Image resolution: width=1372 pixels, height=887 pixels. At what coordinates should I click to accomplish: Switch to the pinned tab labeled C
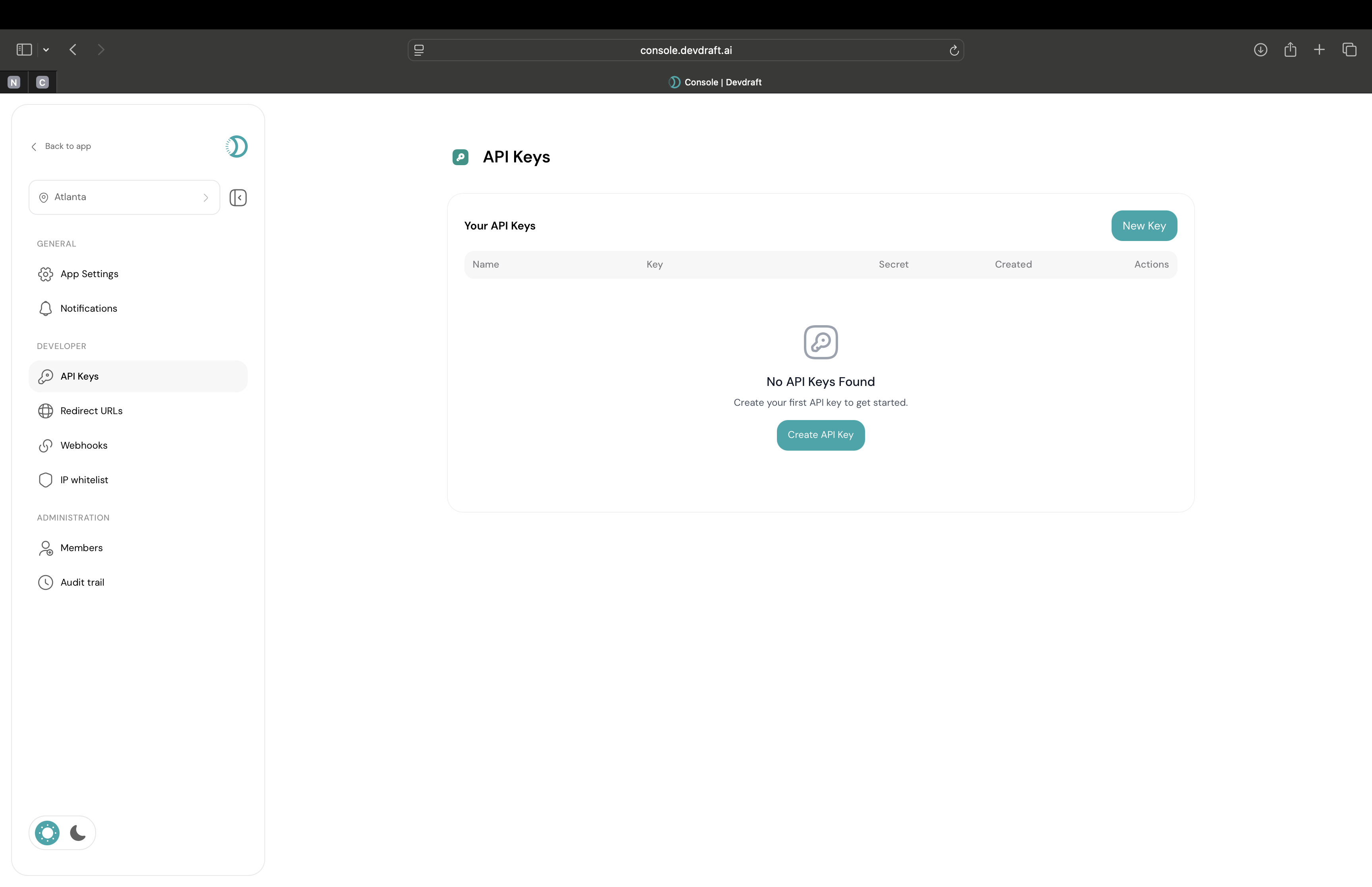(41, 81)
